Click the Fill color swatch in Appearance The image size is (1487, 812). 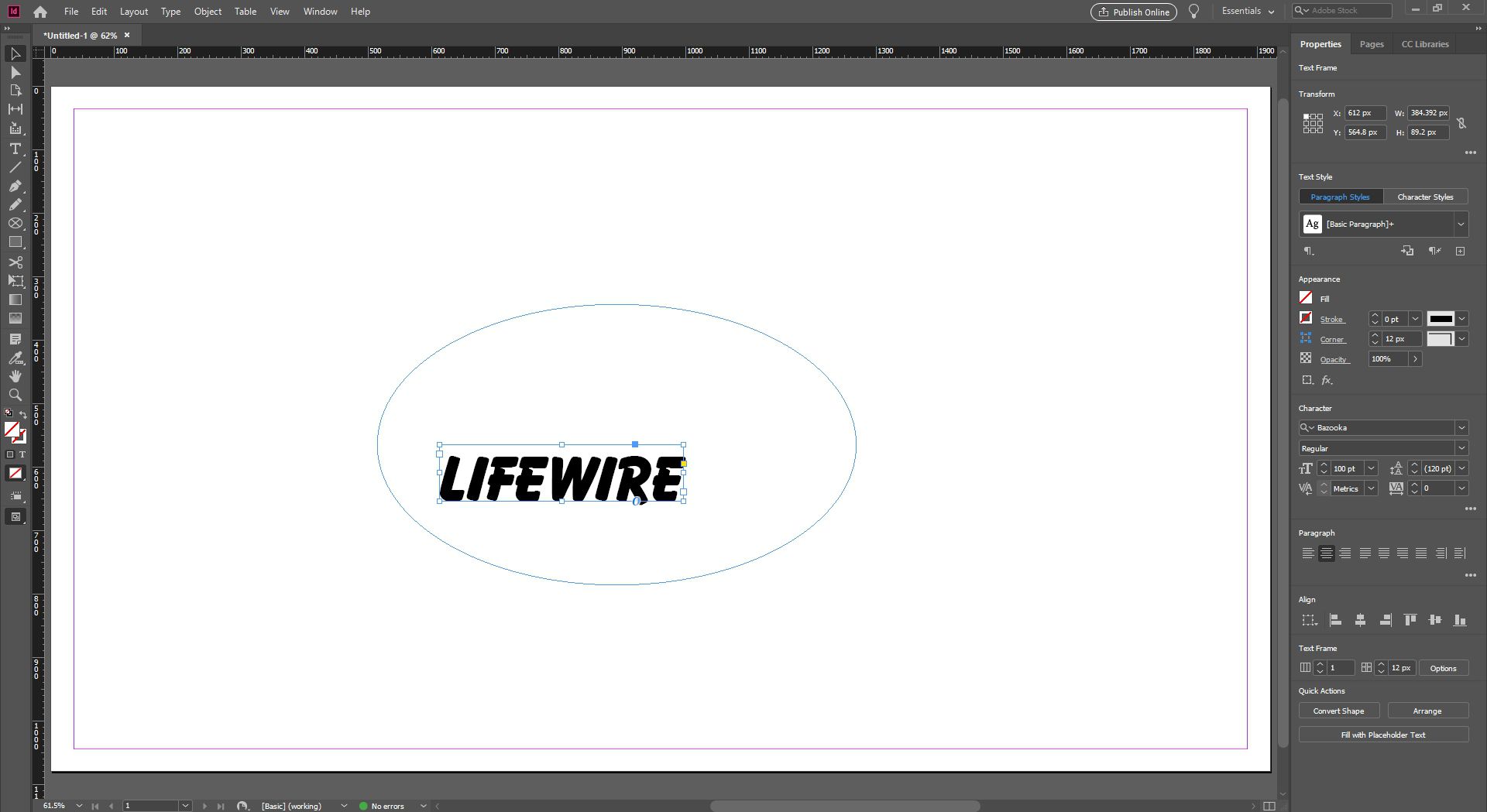(1306, 298)
